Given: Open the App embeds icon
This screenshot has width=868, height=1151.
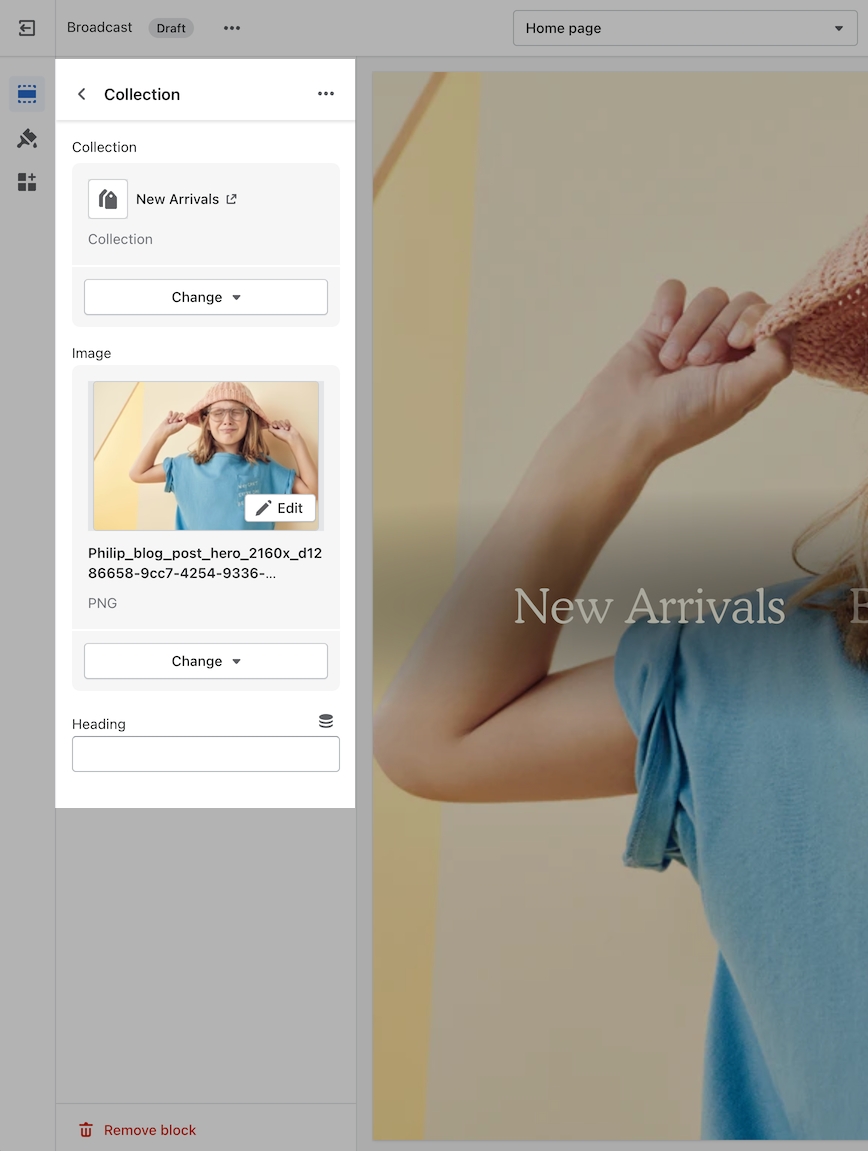Looking at the screenshot, I should (x=27, y=182).
